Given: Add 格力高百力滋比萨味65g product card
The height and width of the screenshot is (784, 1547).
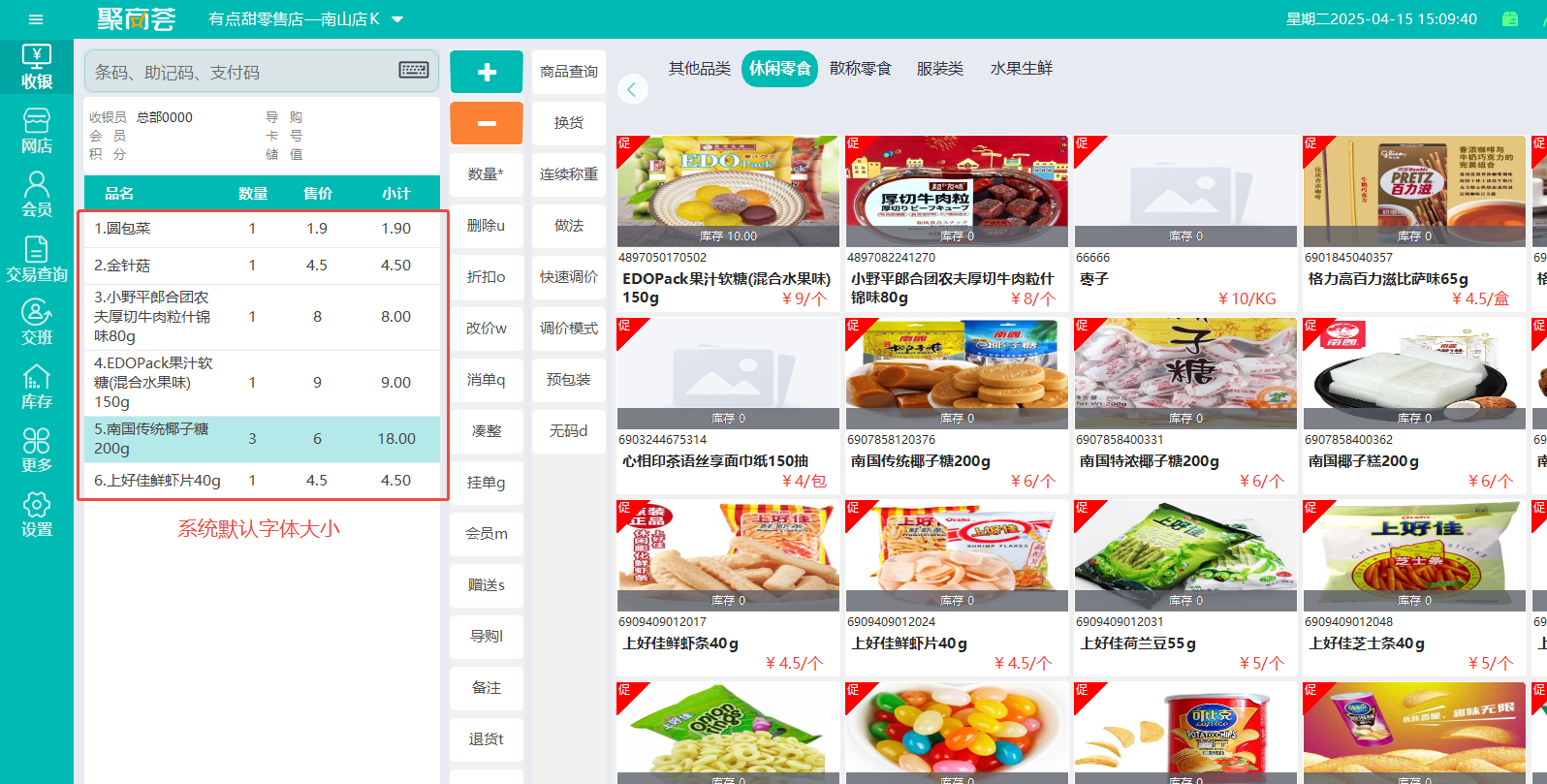Looking at the screenshot, I should (1414, 223).
